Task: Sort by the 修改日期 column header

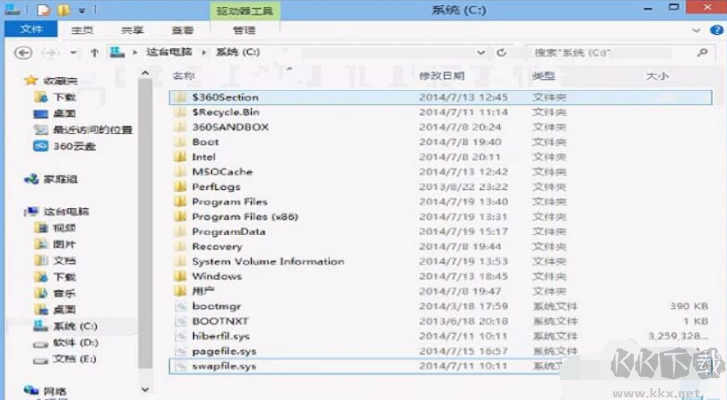Action: [442, 76]
